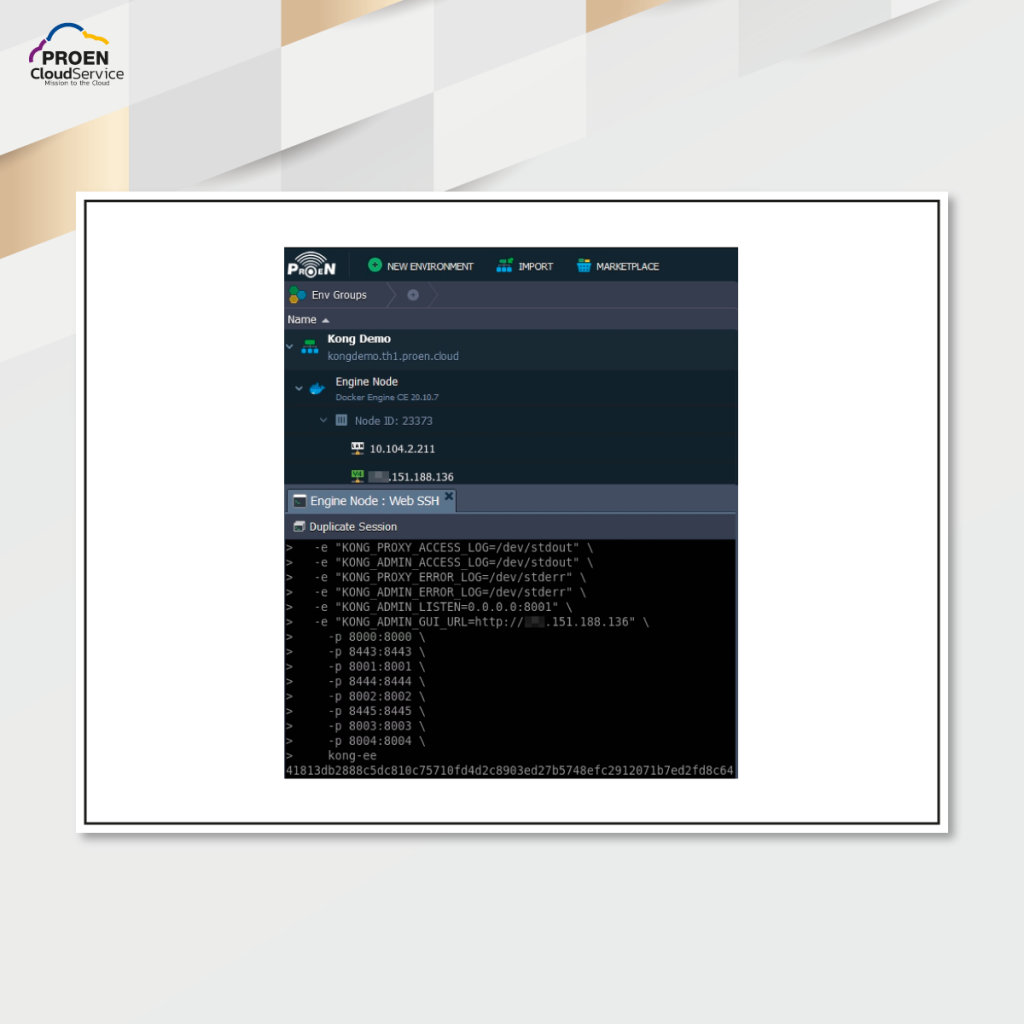Click the kong-ee terminal line
Image resolution: width=1024 pixels, height=1024 pixels.
pos(332,756)
